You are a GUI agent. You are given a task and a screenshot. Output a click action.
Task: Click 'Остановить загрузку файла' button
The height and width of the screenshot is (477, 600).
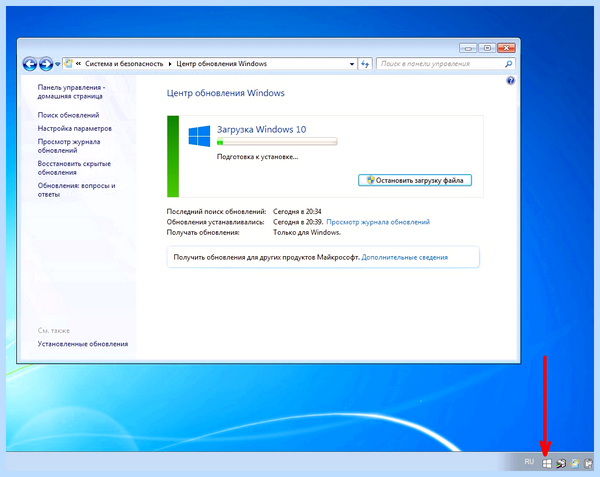click(x=415, y=180)
